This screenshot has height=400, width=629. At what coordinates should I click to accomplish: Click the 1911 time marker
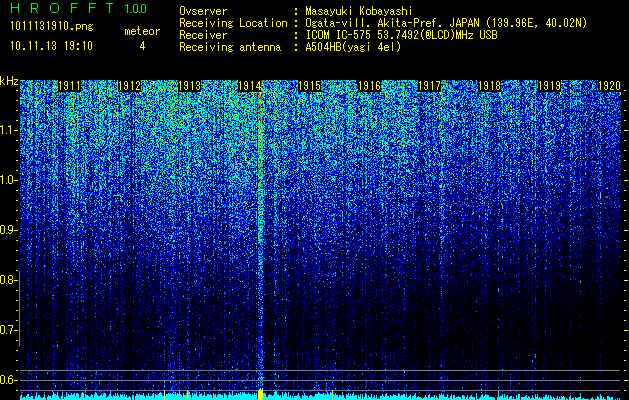tap(69, 86)
